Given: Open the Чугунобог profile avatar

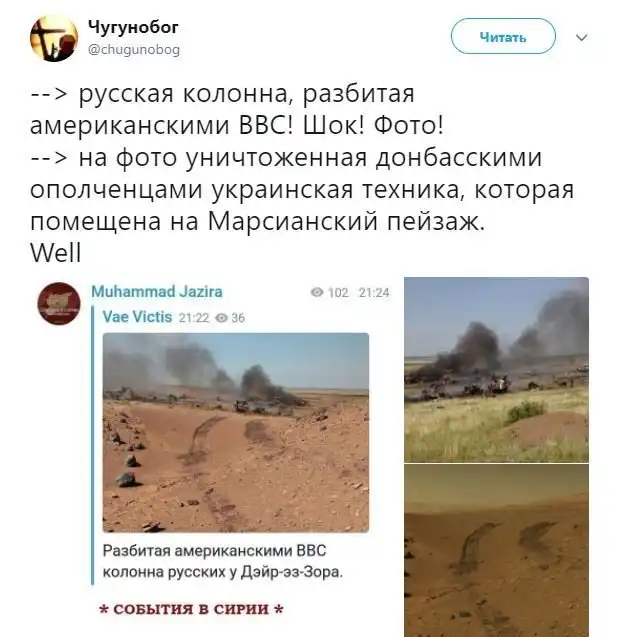Looking at the screenshot, I should [x=54, y=38].
